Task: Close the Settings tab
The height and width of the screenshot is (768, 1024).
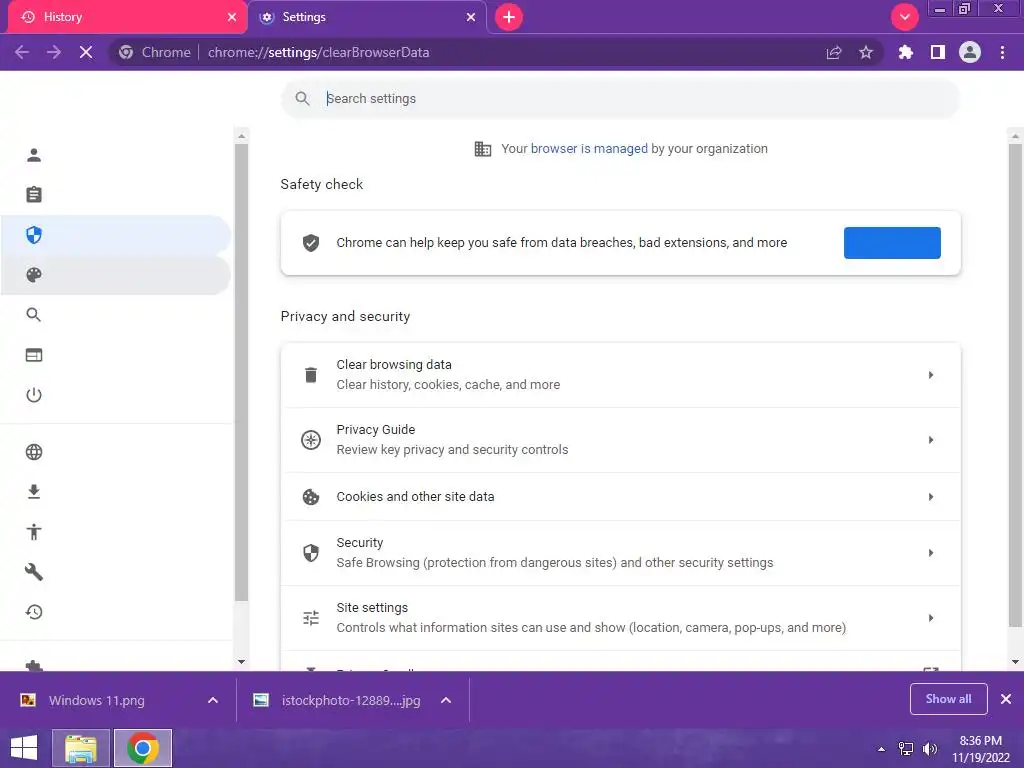Action: tap(471, 17)
